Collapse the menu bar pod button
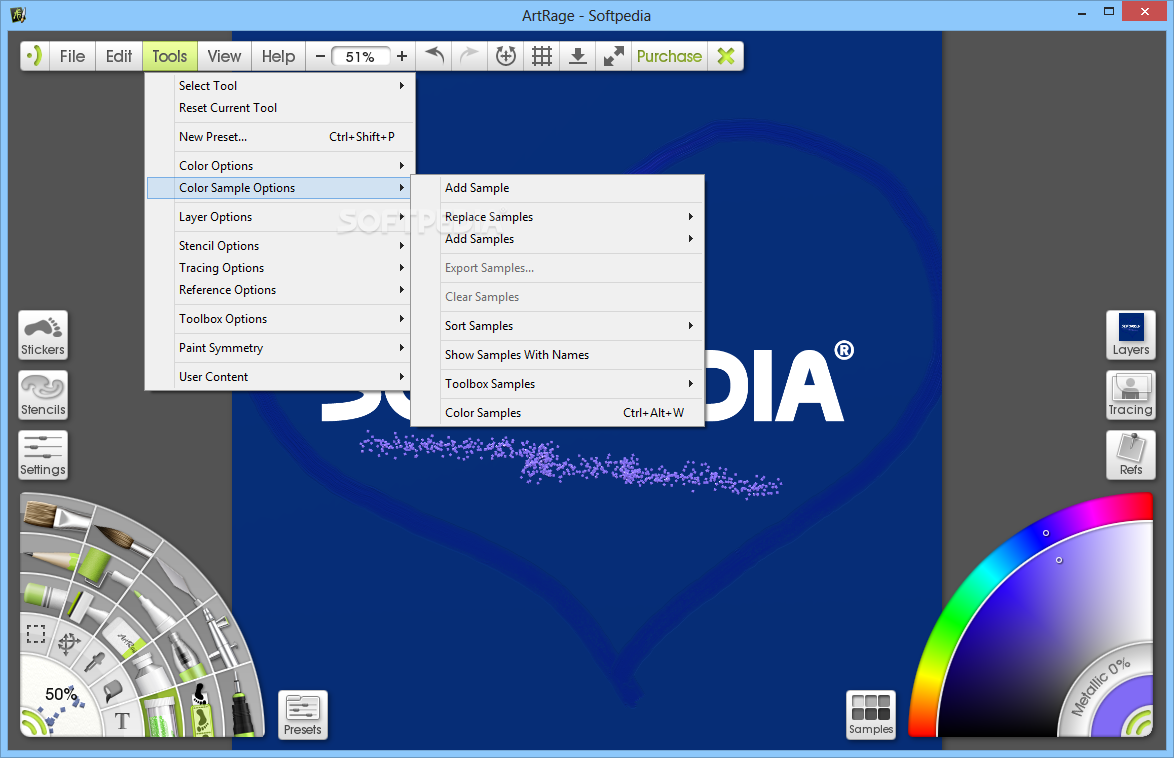Viewport: 1174px width, 758px height. (x=34, y=56)
